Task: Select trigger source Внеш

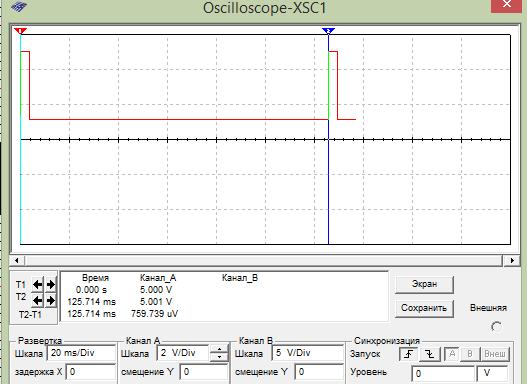Action: (x=495, y=354)
